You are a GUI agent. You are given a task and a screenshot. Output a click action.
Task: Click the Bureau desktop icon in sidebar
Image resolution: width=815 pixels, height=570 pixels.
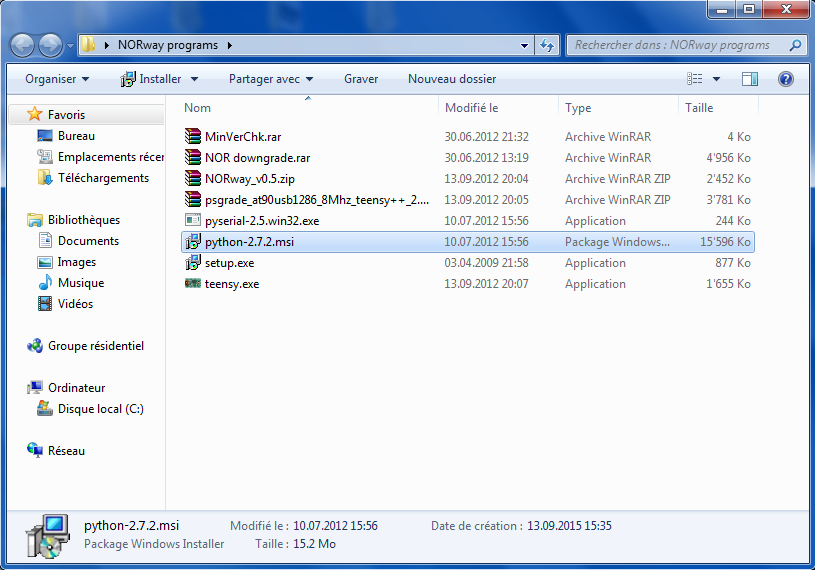[x=45, y=136]
